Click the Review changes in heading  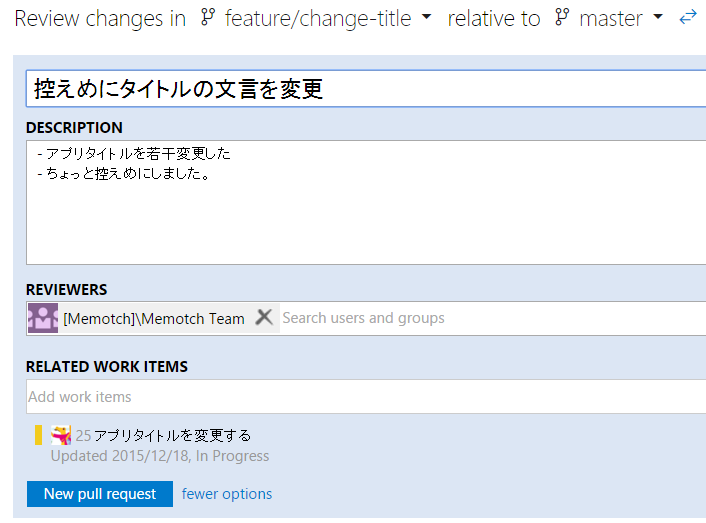click(x=100, y=18)
